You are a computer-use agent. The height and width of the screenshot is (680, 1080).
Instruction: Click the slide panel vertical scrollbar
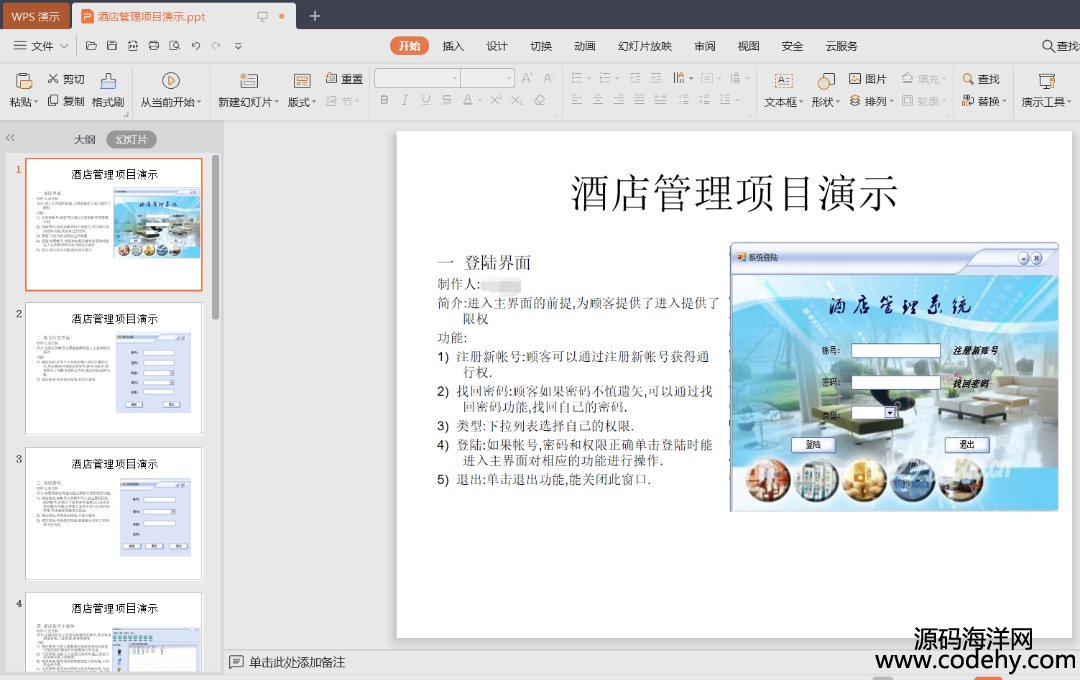click(216, 238)
